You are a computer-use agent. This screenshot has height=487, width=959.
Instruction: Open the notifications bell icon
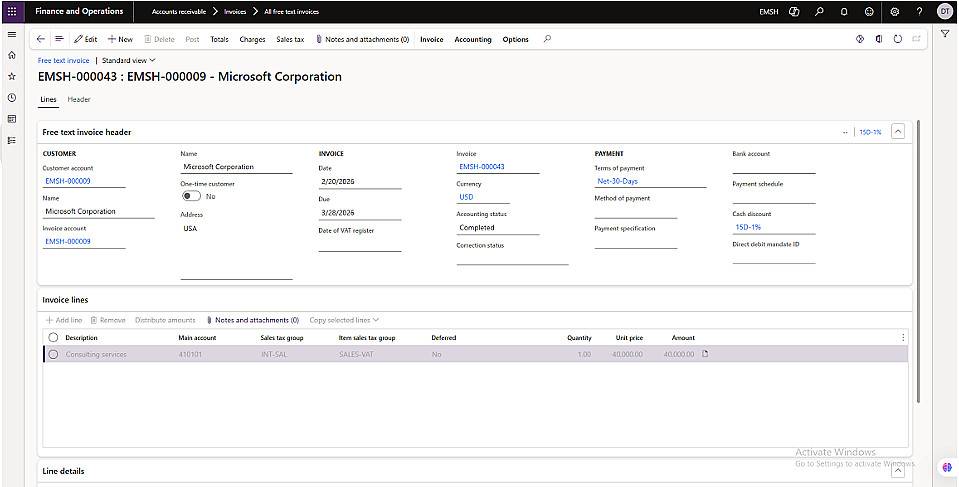pos(843,11)
